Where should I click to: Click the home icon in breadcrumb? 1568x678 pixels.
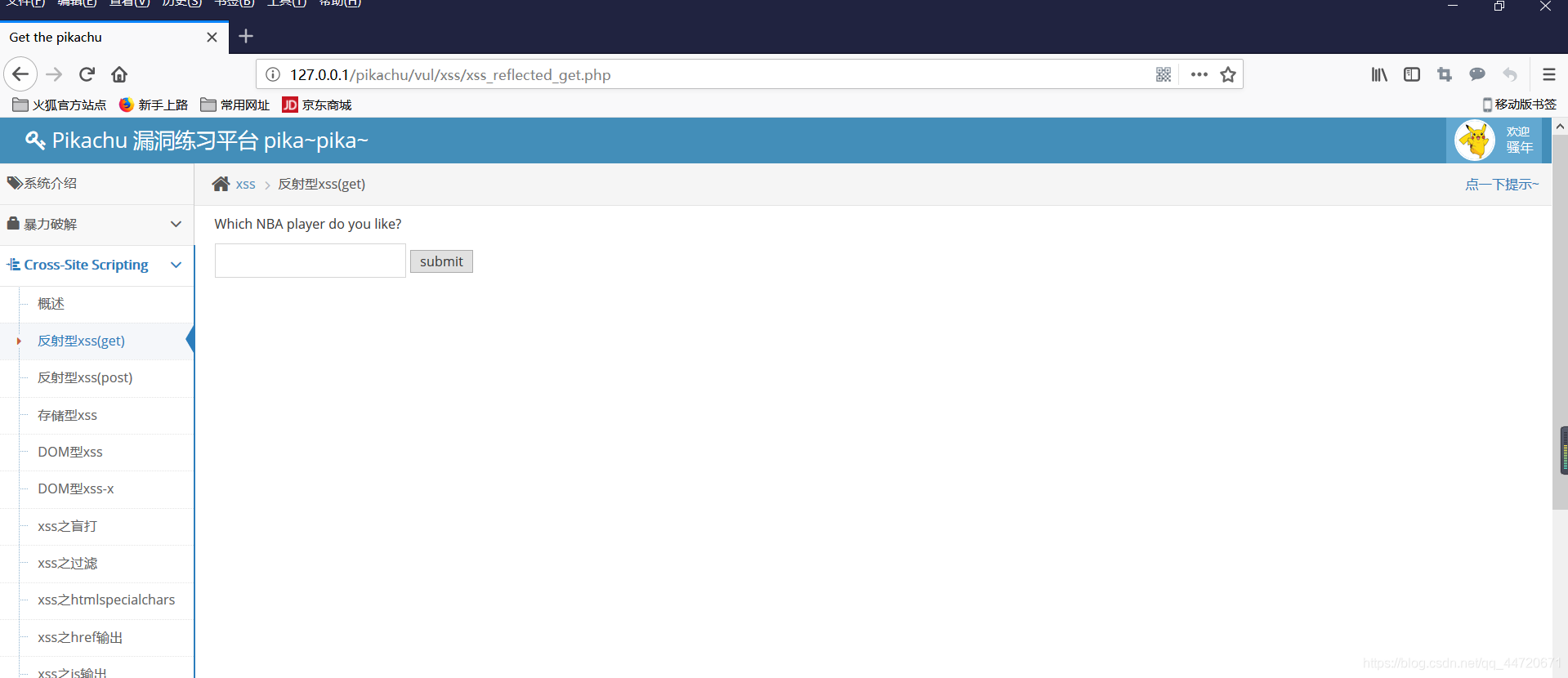(x=221, y=184)
